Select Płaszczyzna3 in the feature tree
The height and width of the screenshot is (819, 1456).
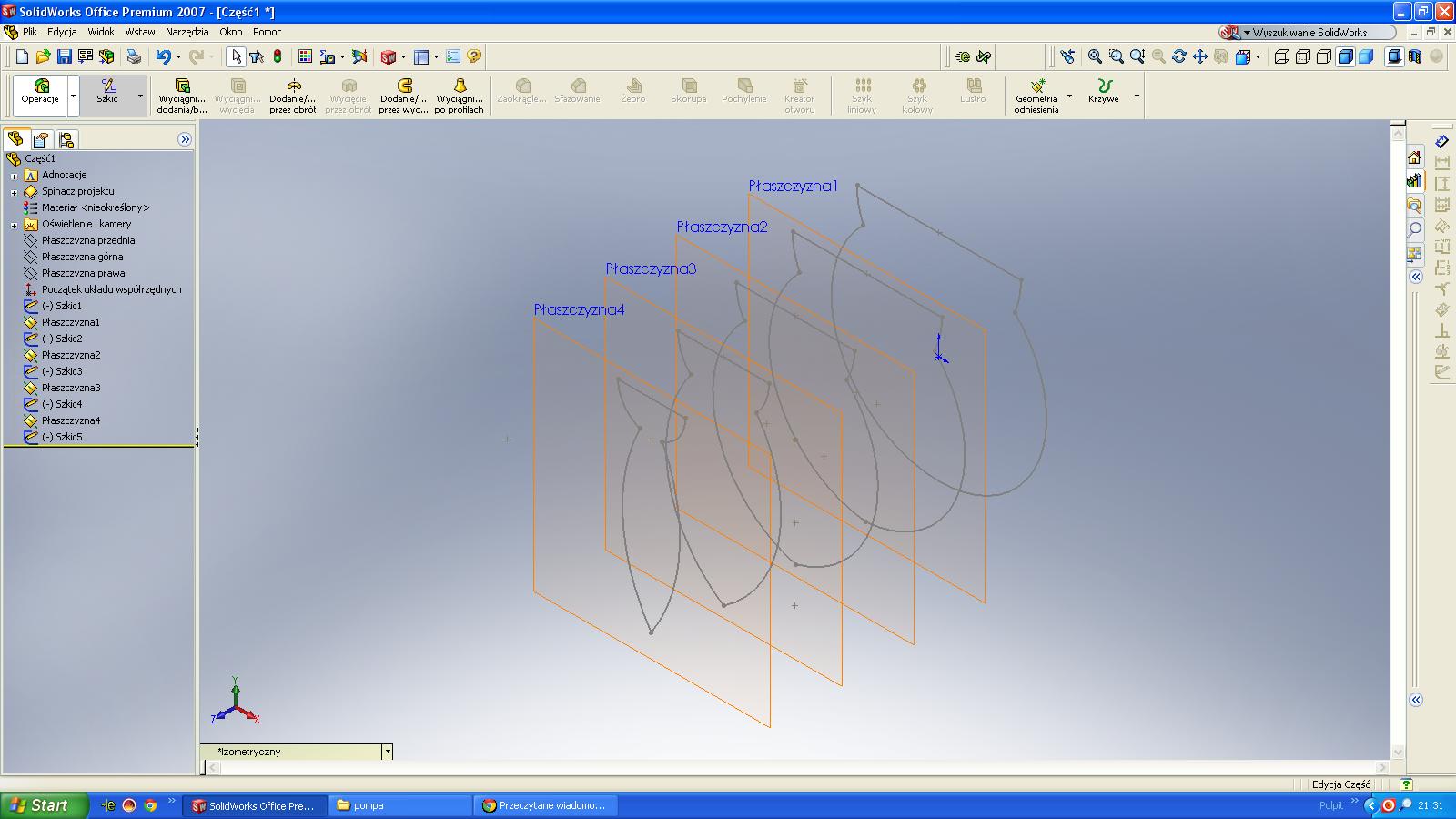coord(71,388)
